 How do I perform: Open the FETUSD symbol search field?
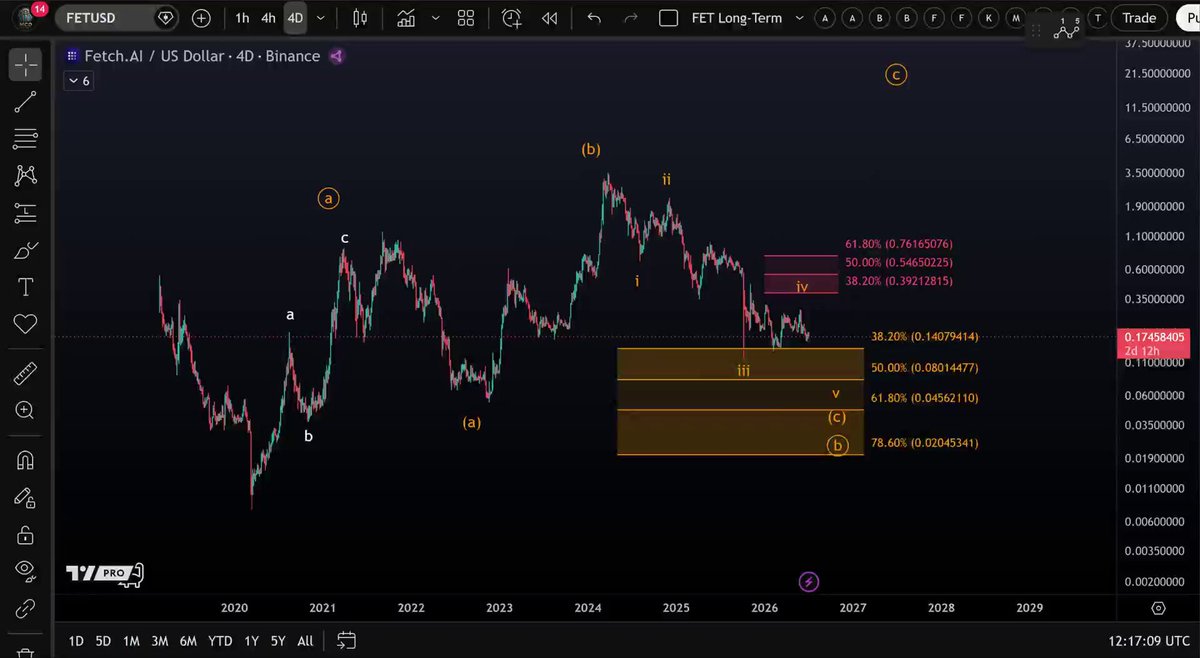click(x=117, y=18)
